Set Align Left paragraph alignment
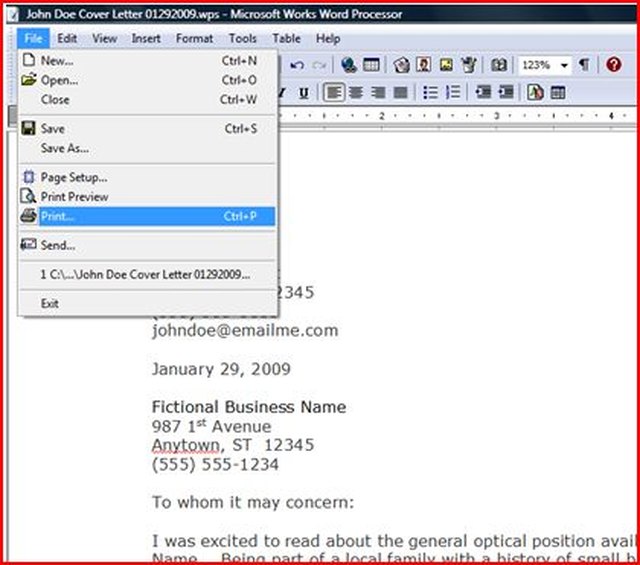The height and width of the screenshot is (565, 640). [x=334, y=93]
